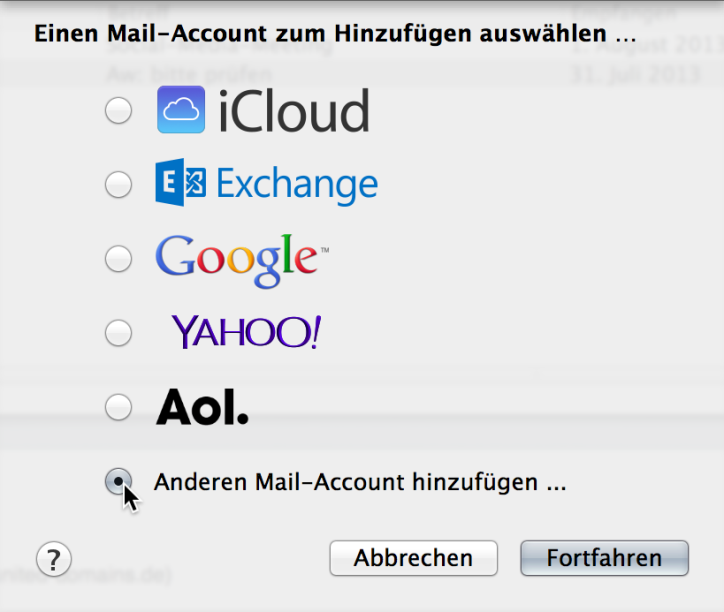Click the blurred 31. Juli 2013 date
This screenshot has height=612, width=724.
636,74
